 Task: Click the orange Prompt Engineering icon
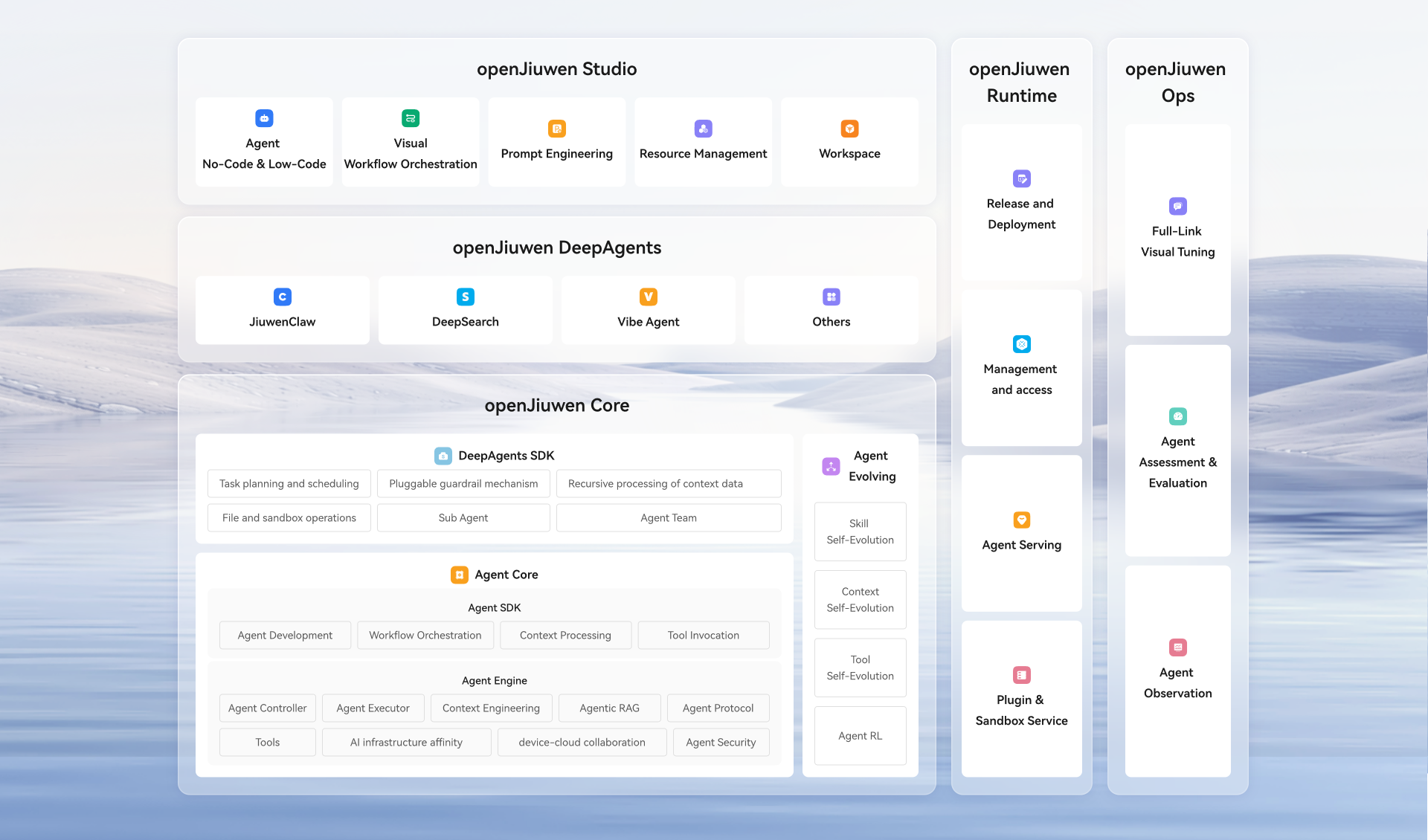coord(557,129)
